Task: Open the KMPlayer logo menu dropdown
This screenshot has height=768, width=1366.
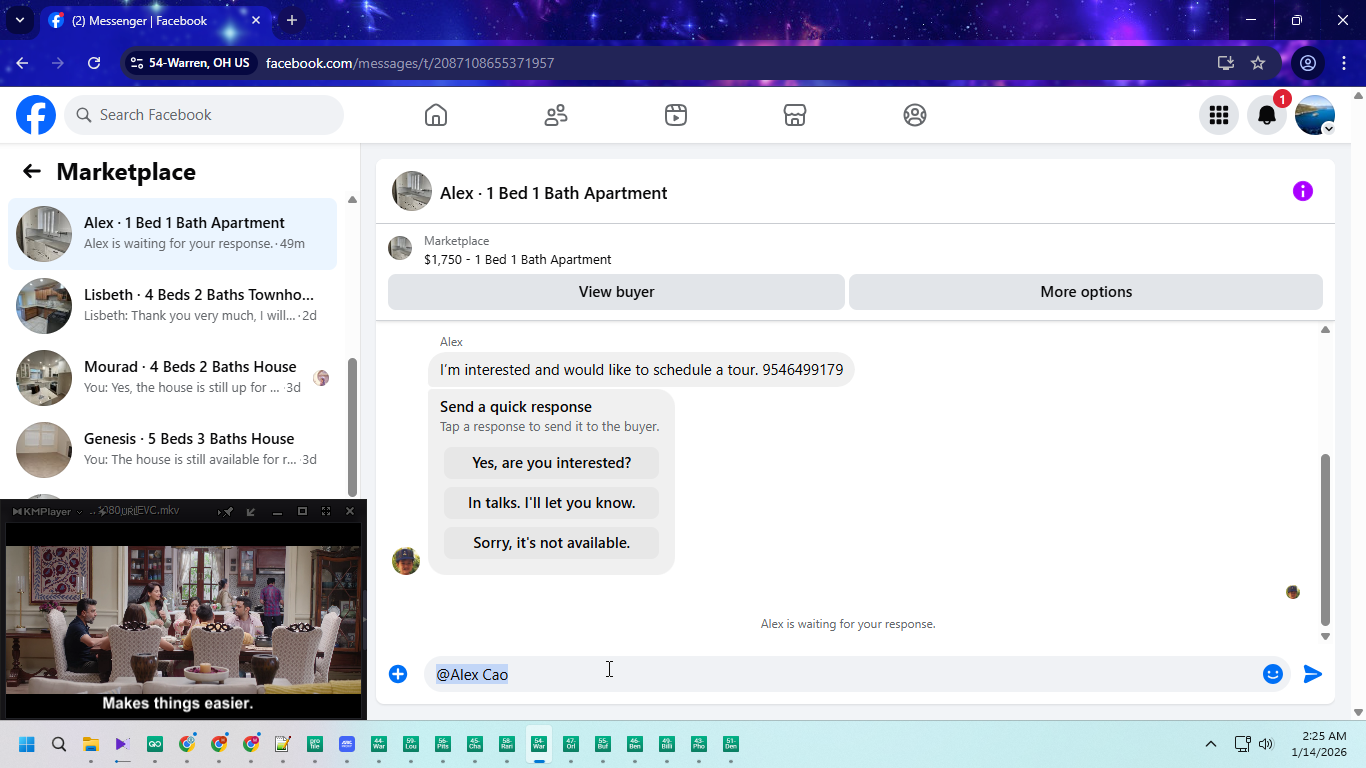Action: [x=47, y=511]
